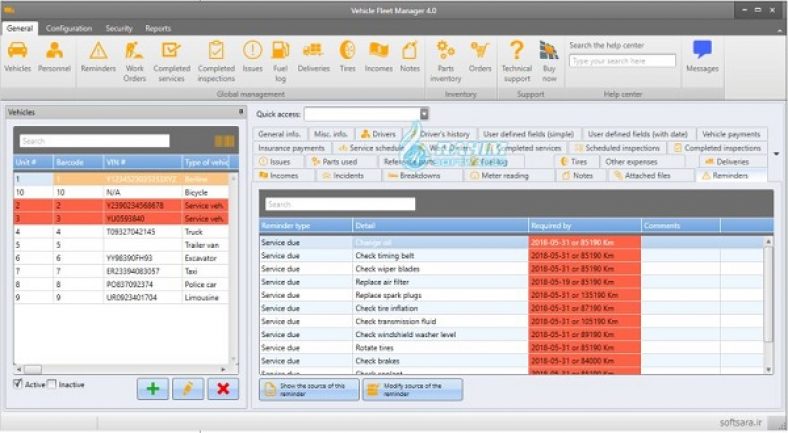Open Technical support in the ribbon
788x433 pixels.
(517, 62)
